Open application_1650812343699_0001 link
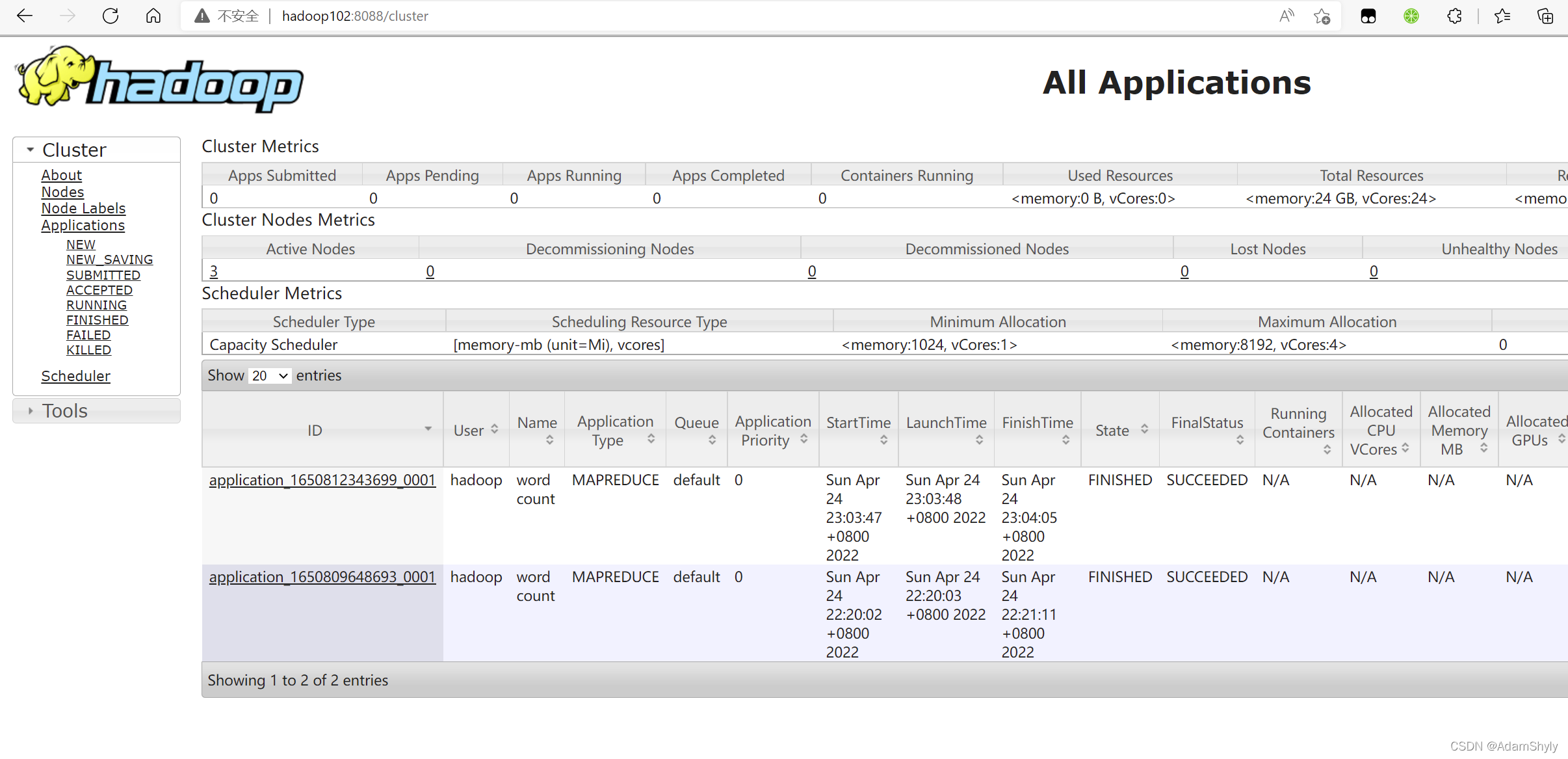 coord(322,480)
